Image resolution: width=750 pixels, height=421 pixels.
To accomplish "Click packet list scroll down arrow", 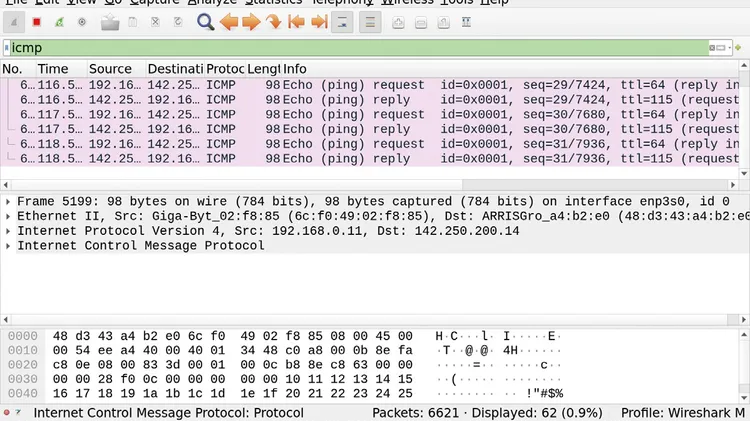I will point(744,173).
